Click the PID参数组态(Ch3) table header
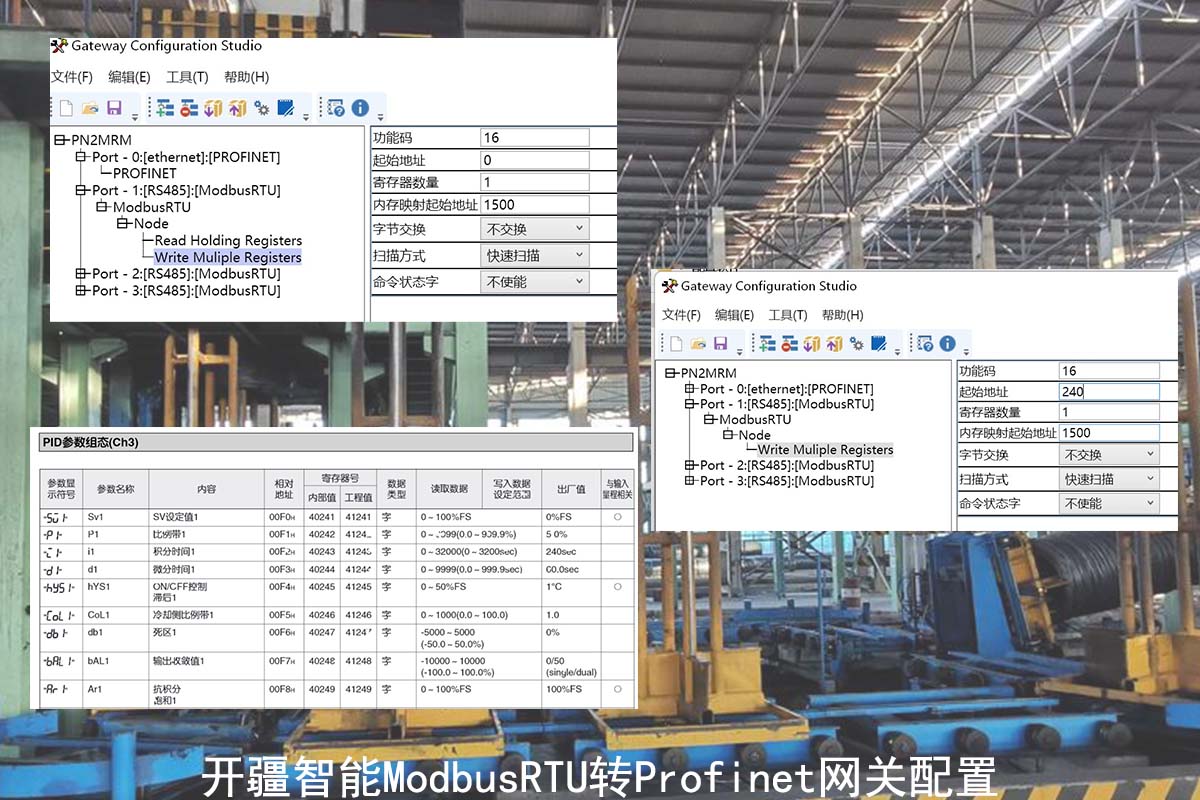Viewport: 1200px width, 800px height. tap(336, 442)
